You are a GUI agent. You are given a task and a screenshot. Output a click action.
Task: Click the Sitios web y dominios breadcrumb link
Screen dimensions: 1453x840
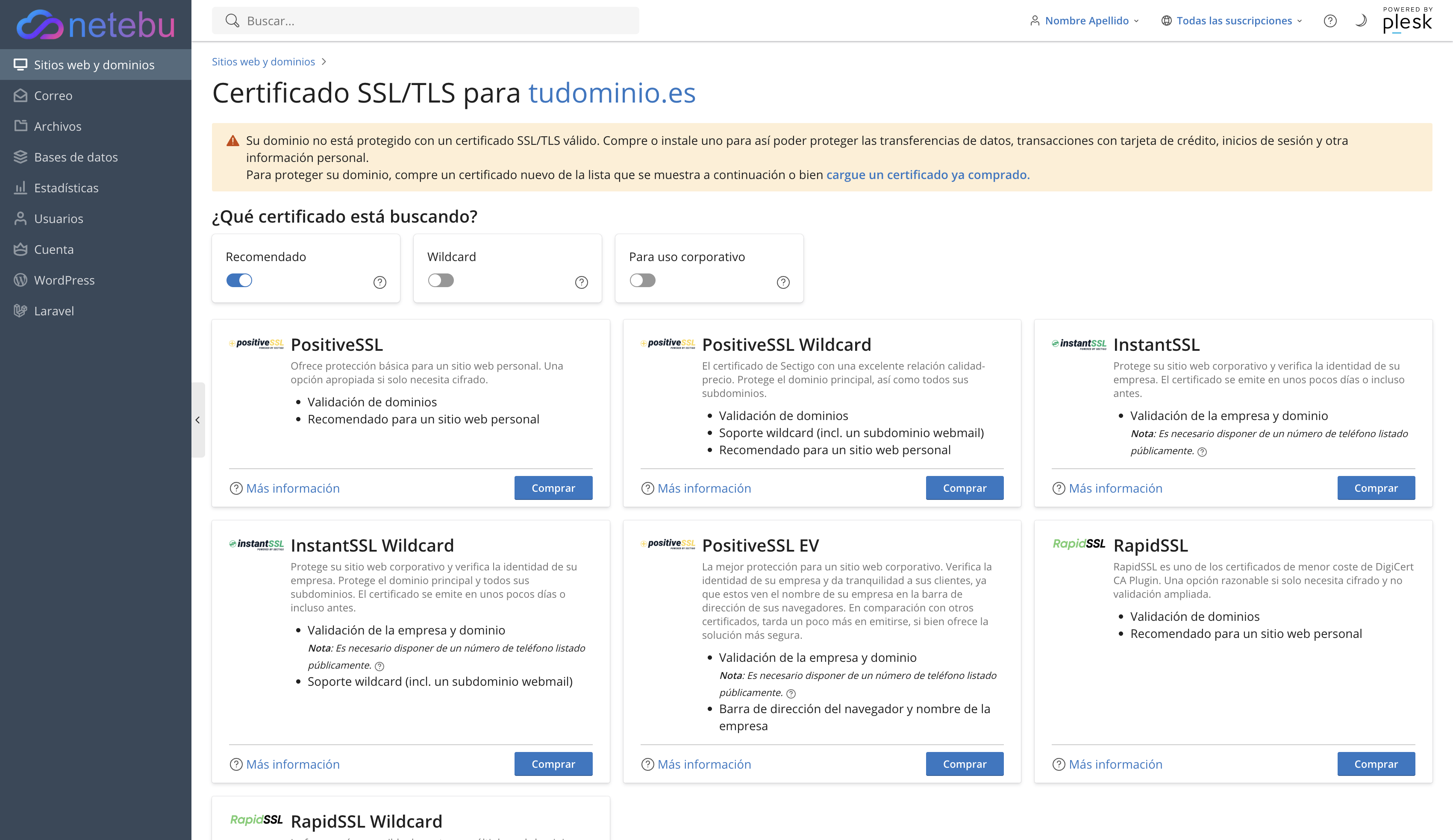pos(263,62)
